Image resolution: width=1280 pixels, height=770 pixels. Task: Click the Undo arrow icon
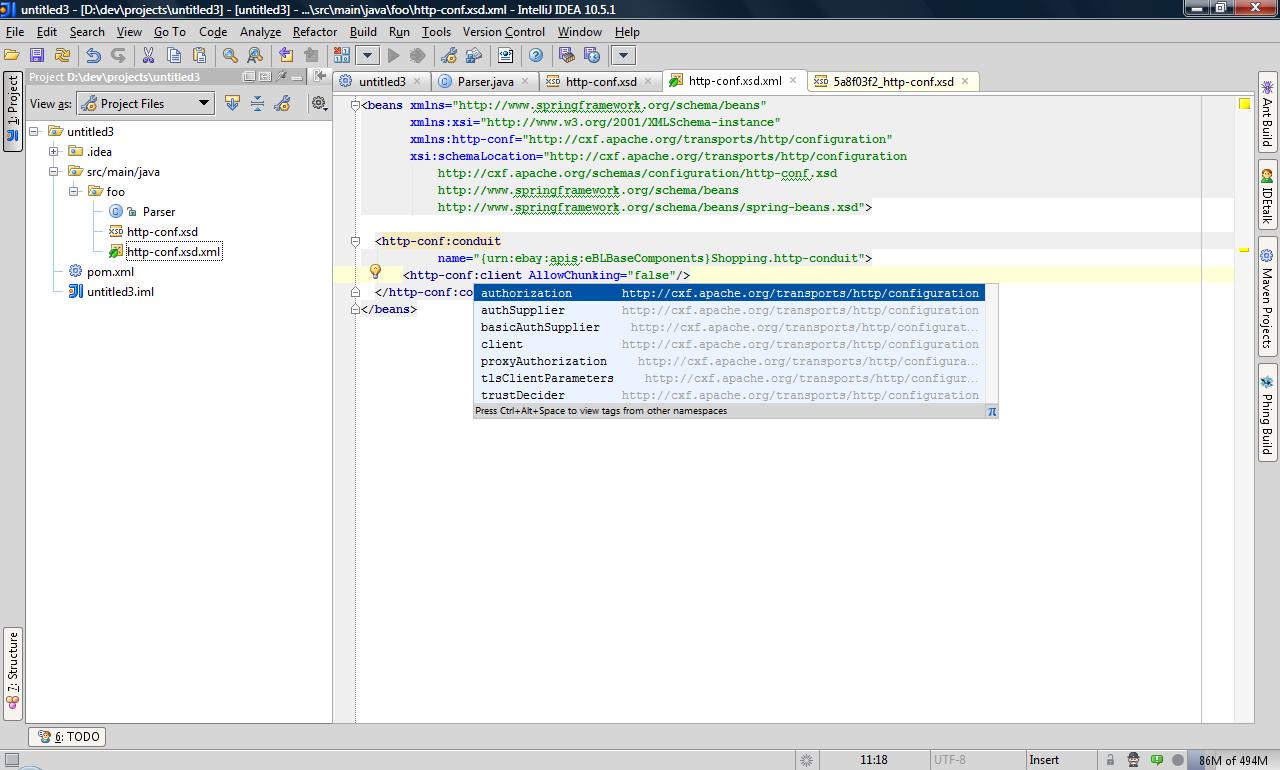click(94, 56)
